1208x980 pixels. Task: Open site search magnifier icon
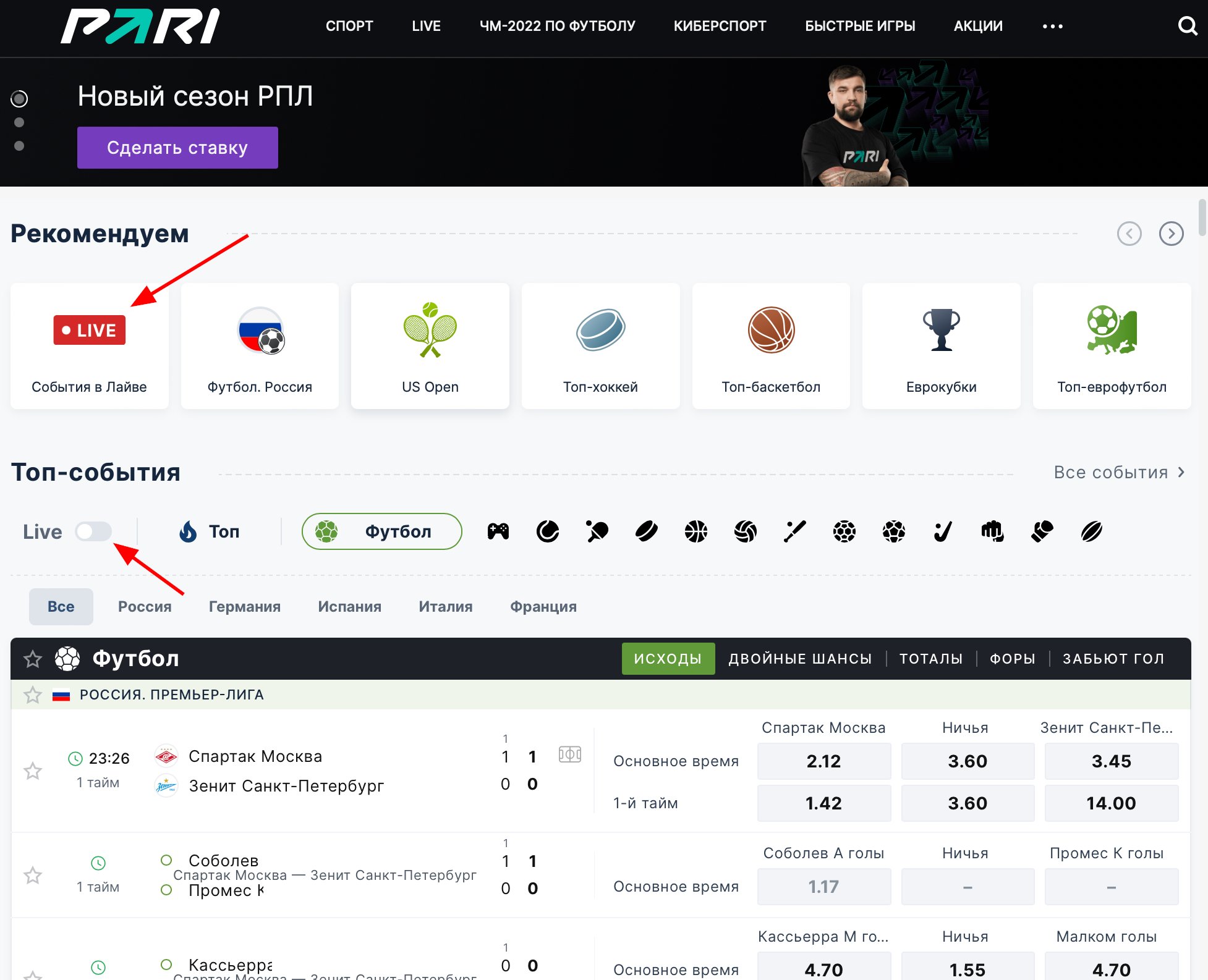[1187, 26]
